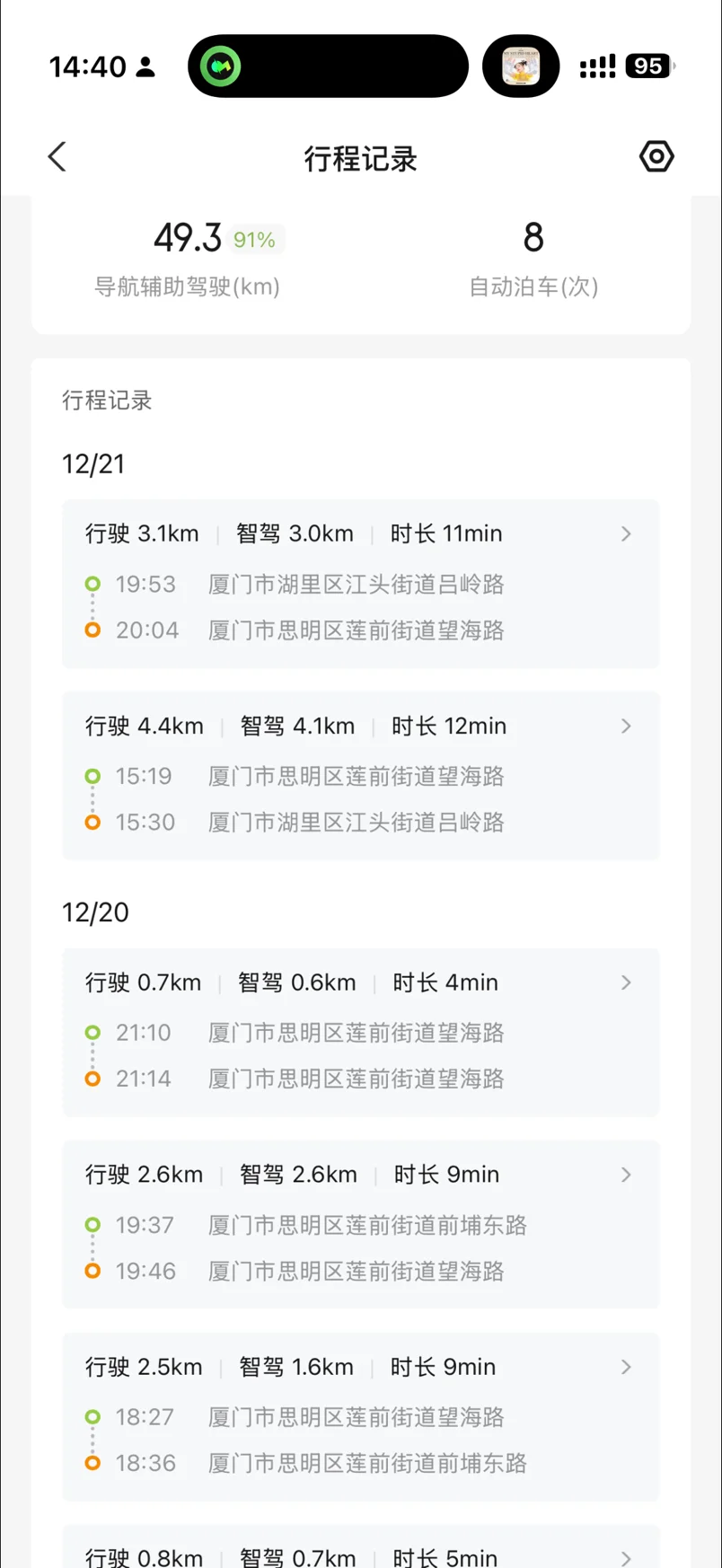
Task: Expand the partially visible 0.8km trip chevron
Action: pyautogui.click(x=626, y=1558)
